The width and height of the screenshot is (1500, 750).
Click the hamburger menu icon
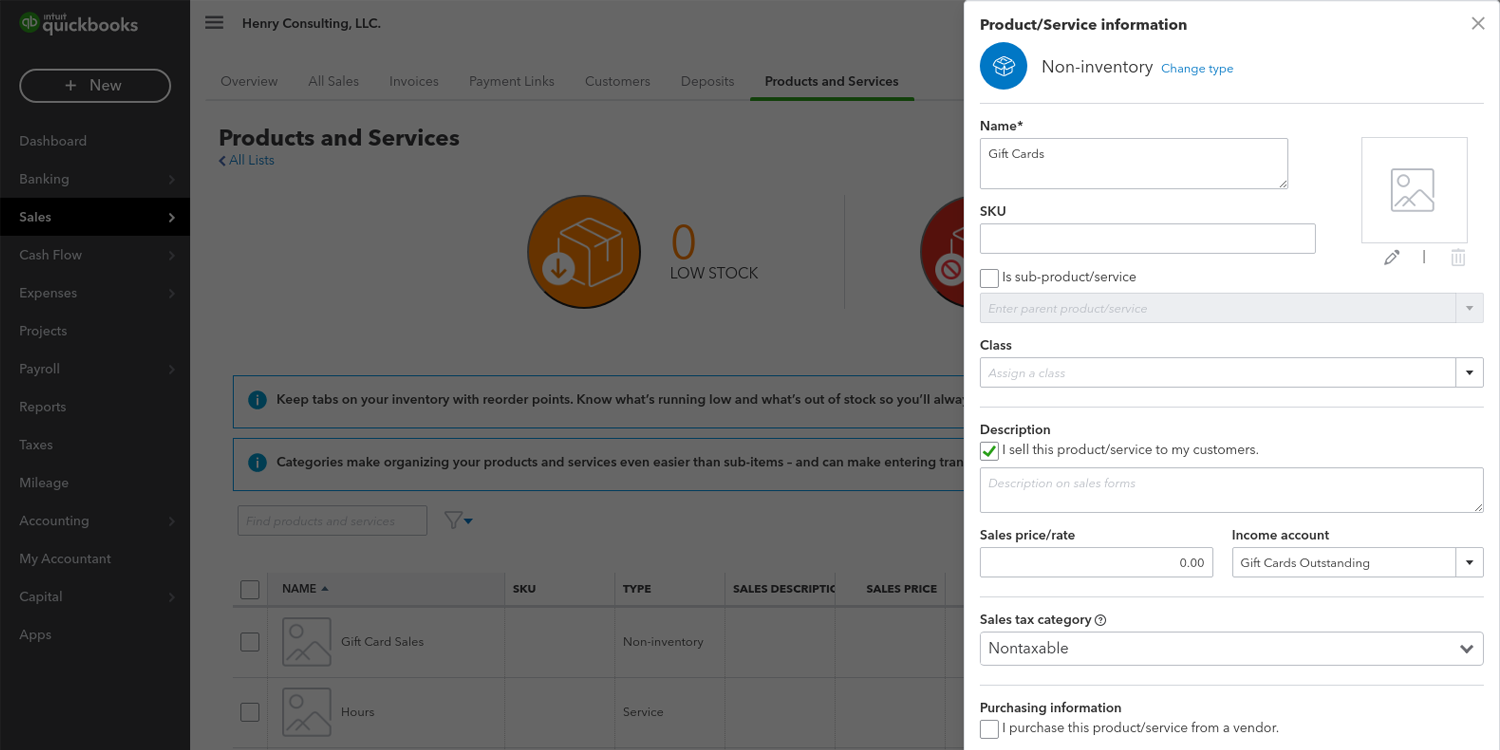point(214,23)
